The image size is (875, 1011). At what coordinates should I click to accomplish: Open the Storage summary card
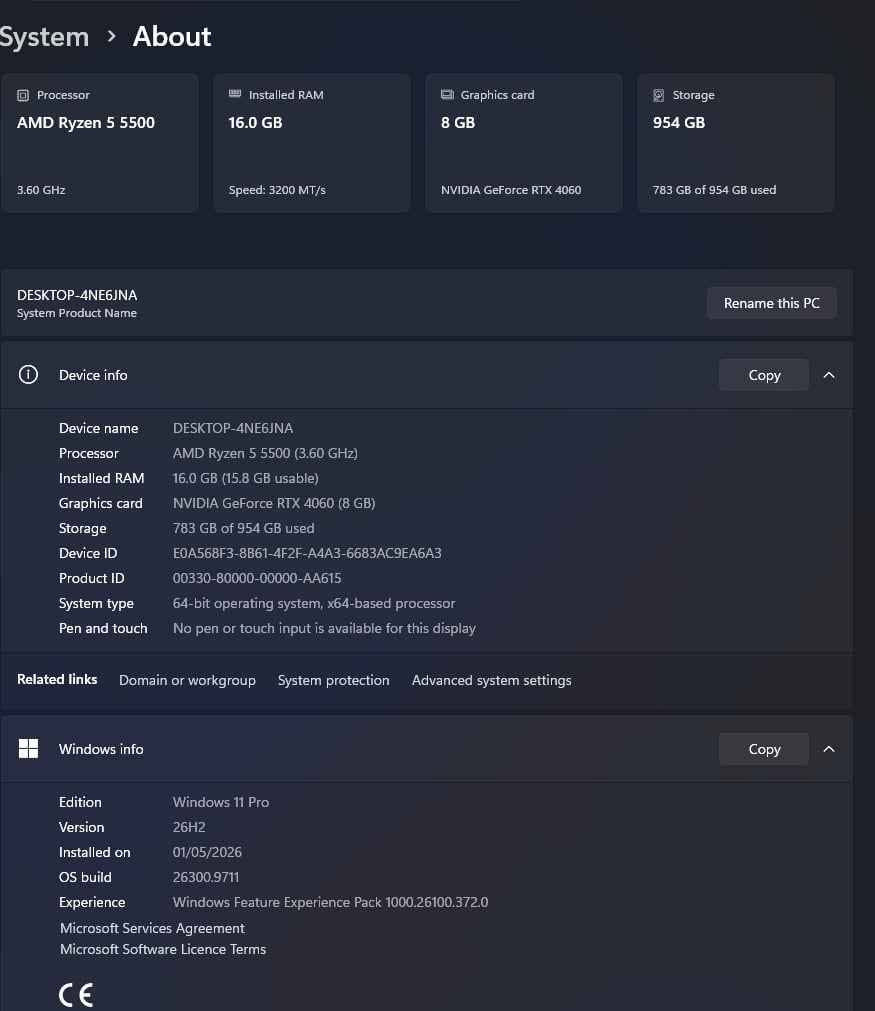[x=736, y=142]
